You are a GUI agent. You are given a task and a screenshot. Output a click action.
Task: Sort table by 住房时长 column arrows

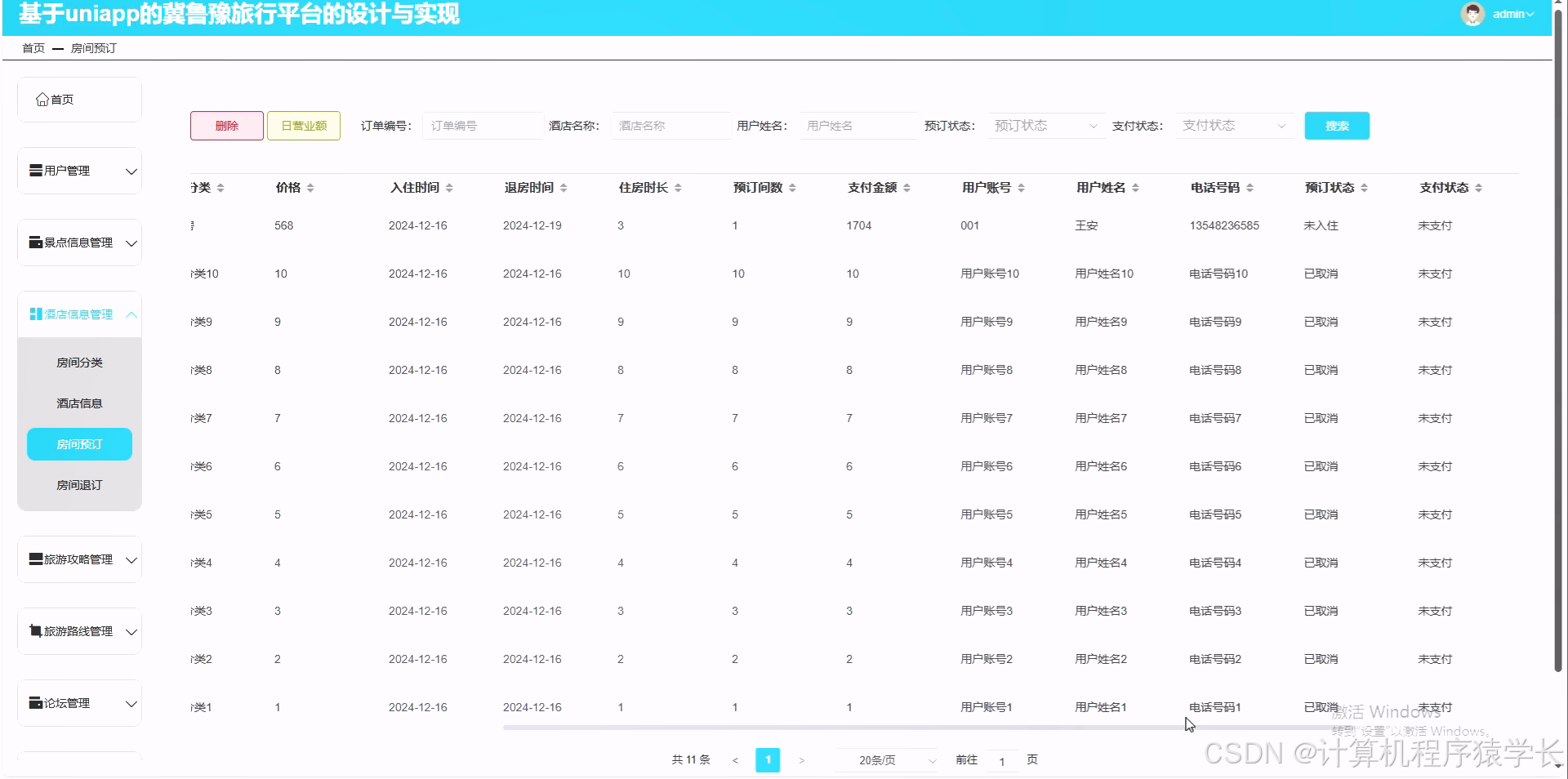[678, 188]
